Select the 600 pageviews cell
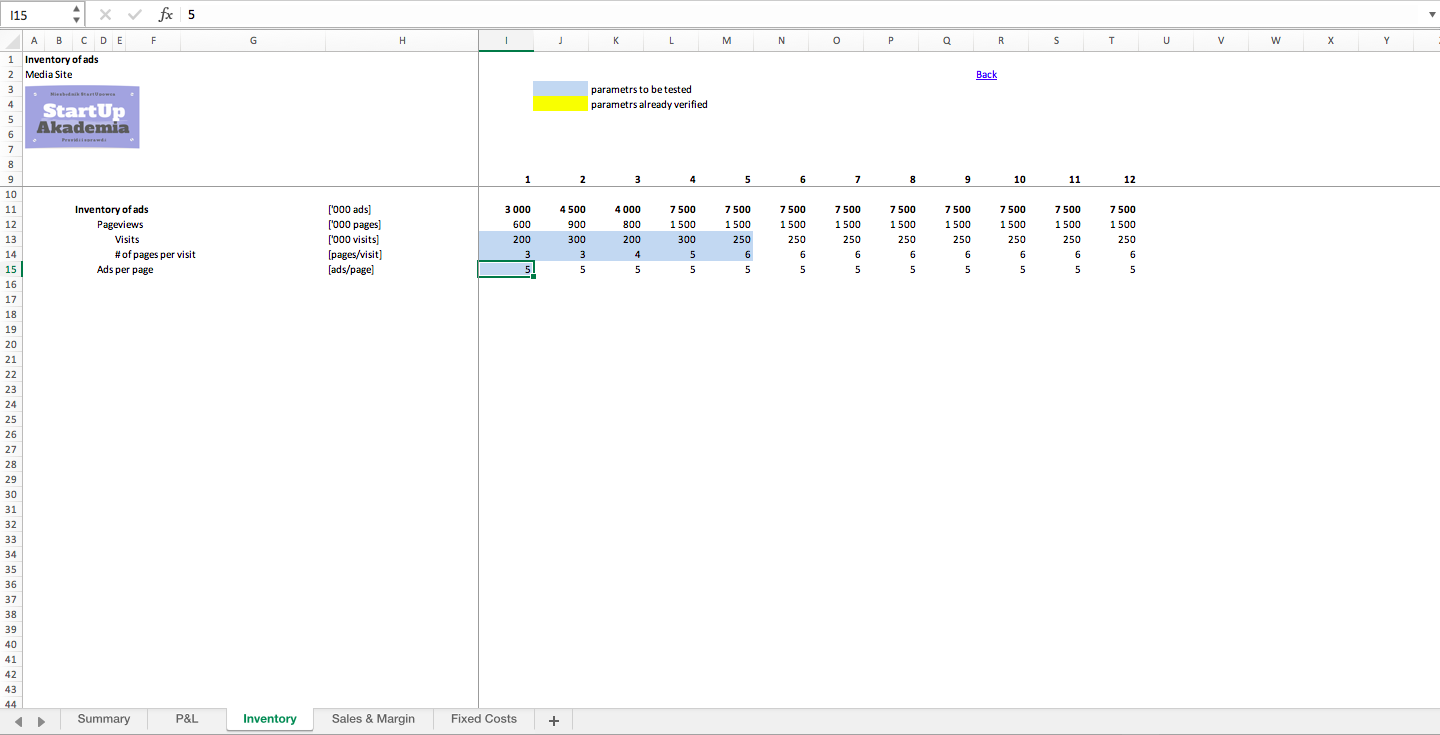This screenshot has height=735, width=1440. 506,225
